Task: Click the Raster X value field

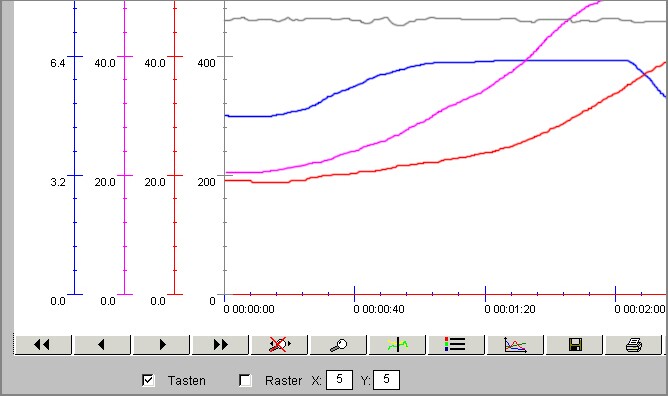Action: (339, 380)
